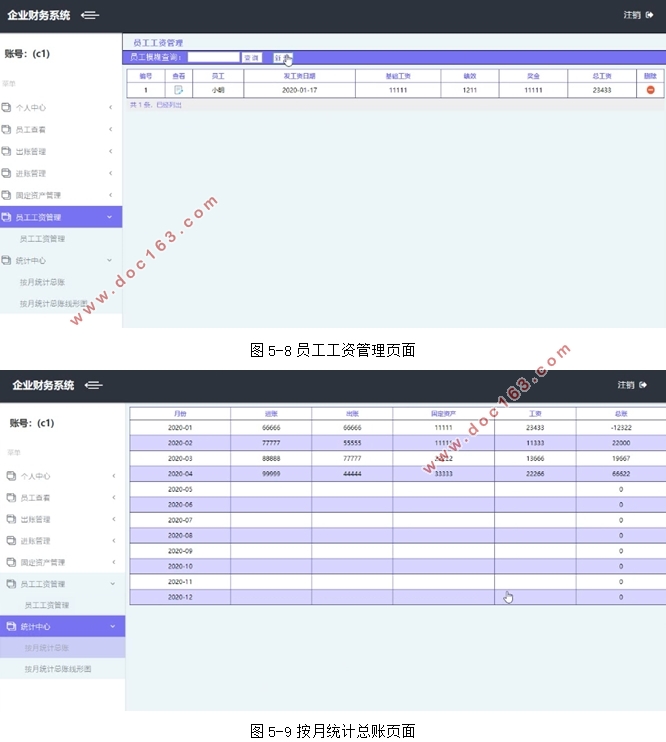Open 按月统计总账线形图 submenu item in Figure 5-8
This screenshot has width=666, height=742.
53,303
